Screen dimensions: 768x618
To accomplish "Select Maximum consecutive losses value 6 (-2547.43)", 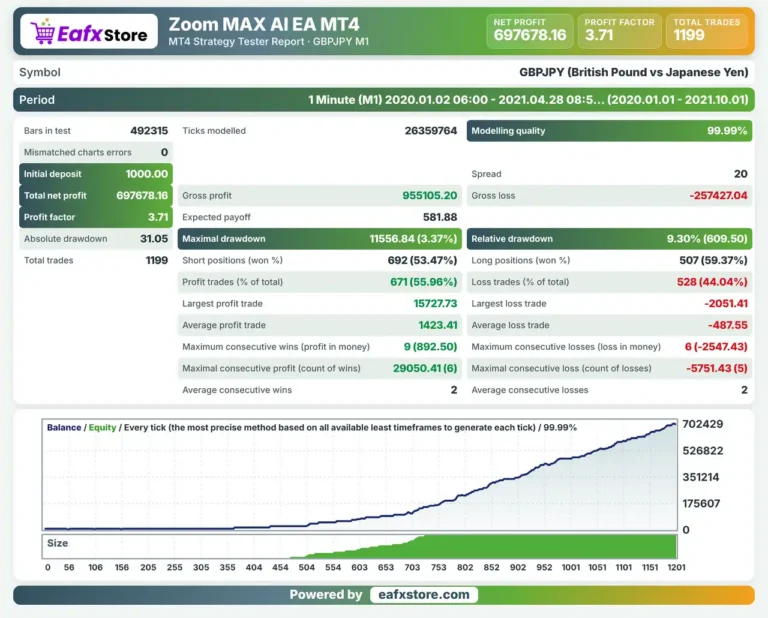I will (716, 346).
